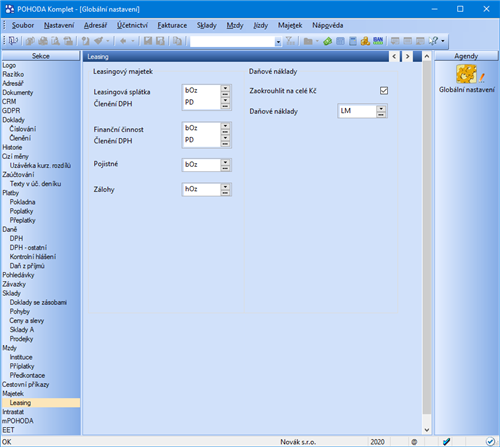
Task: Select the EET section
Action: (x=8, y=430)
